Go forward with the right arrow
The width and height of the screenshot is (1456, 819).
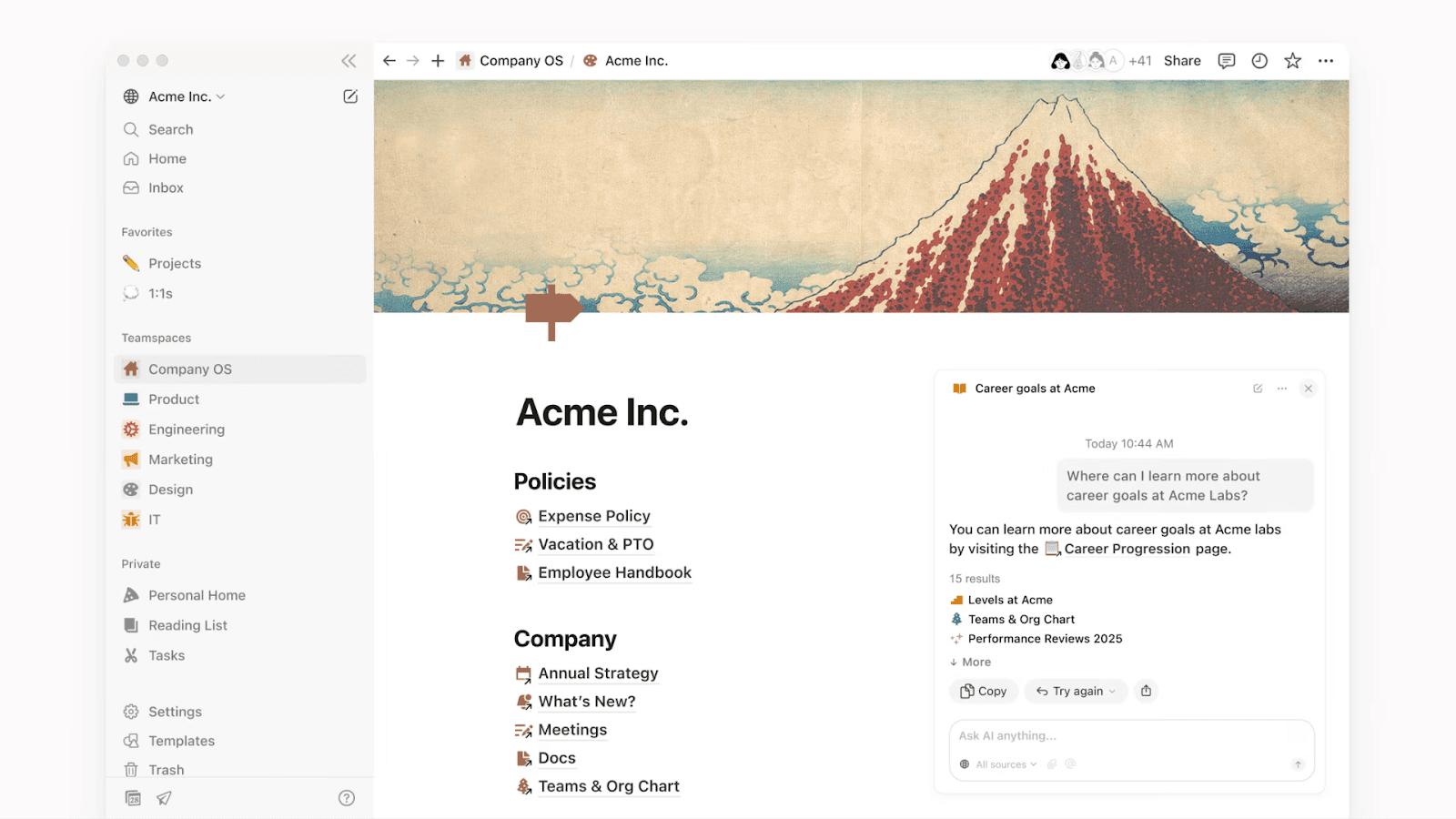tap(413, 61)
